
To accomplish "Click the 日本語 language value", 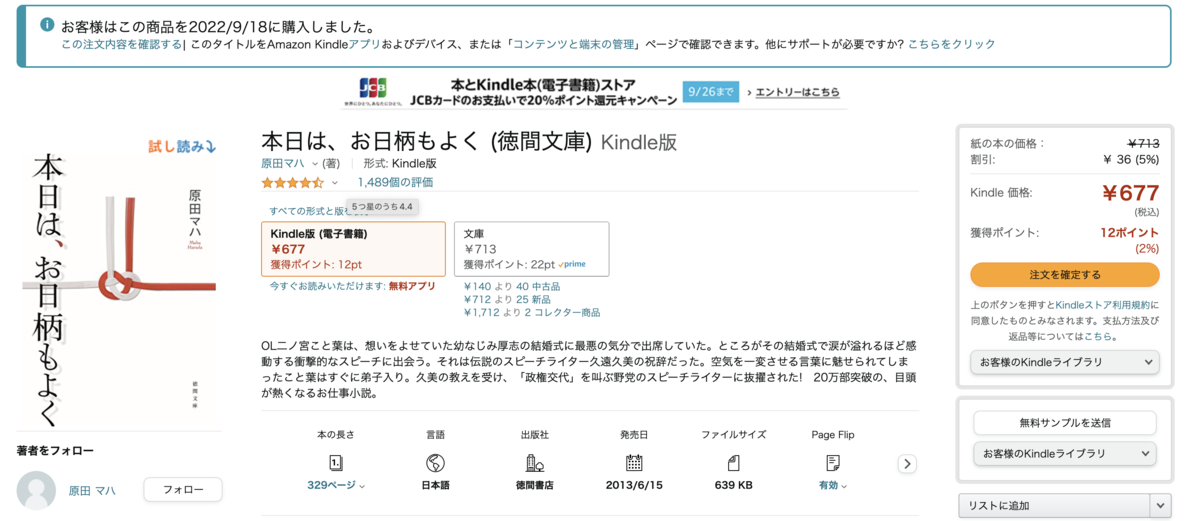I will point(435,486).
